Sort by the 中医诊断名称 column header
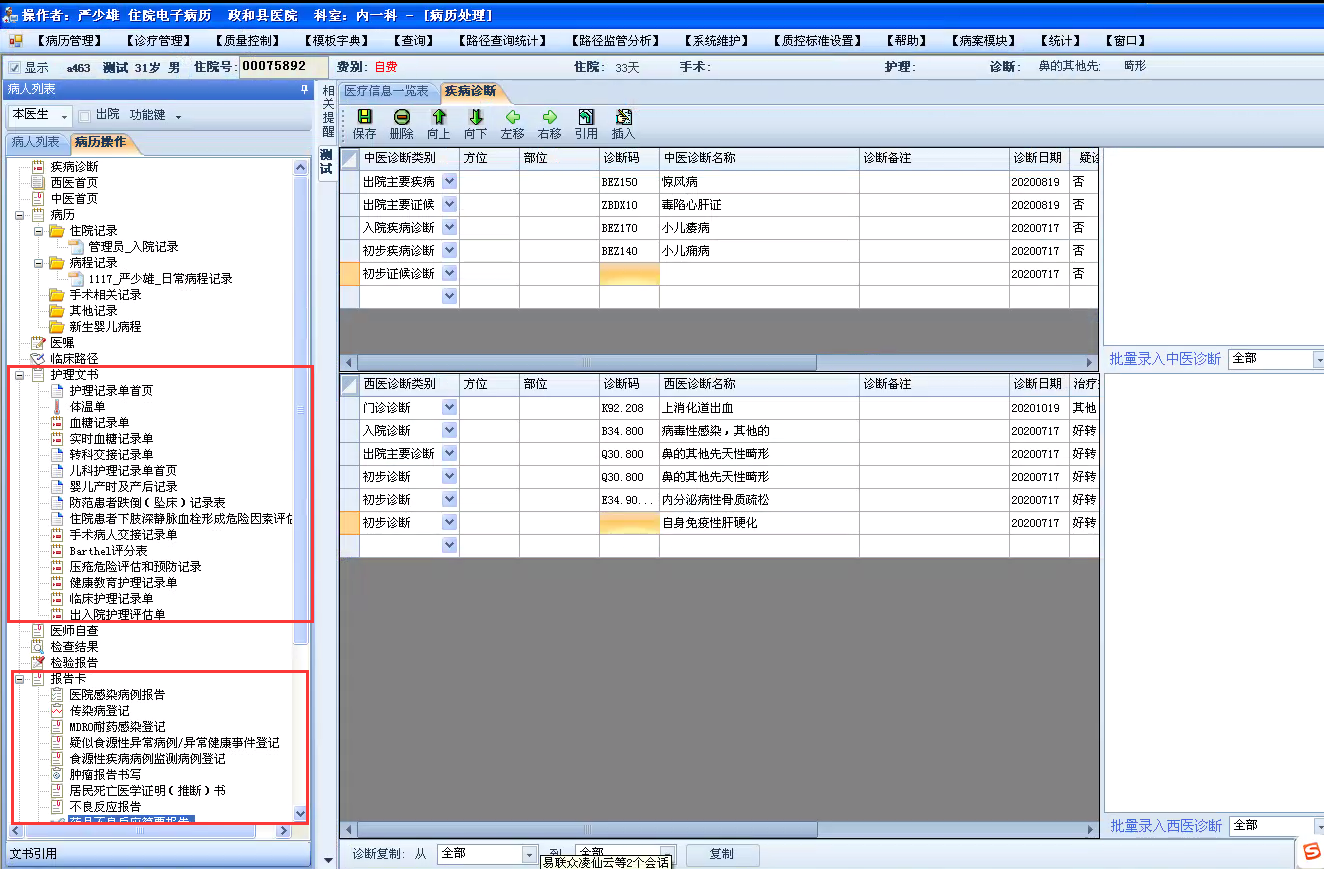The image size is (1324, 869). coord(759,158)
